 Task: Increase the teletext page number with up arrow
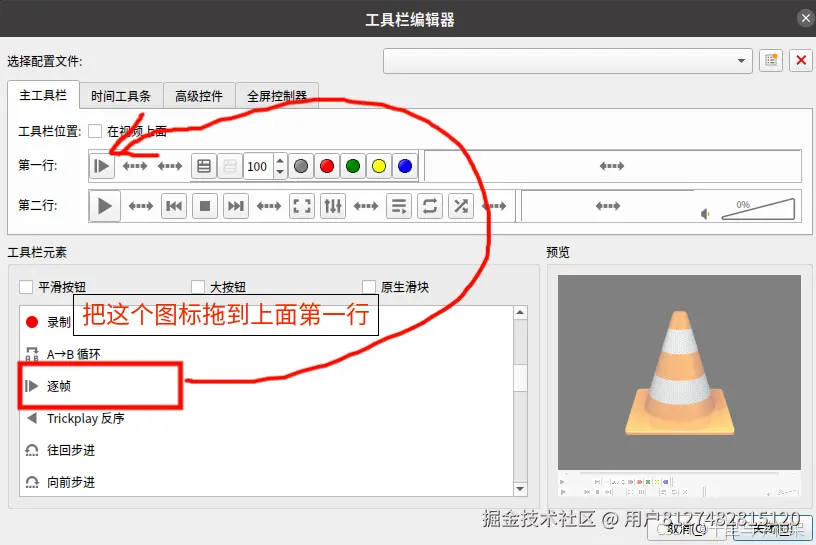[x=280, y=161]
